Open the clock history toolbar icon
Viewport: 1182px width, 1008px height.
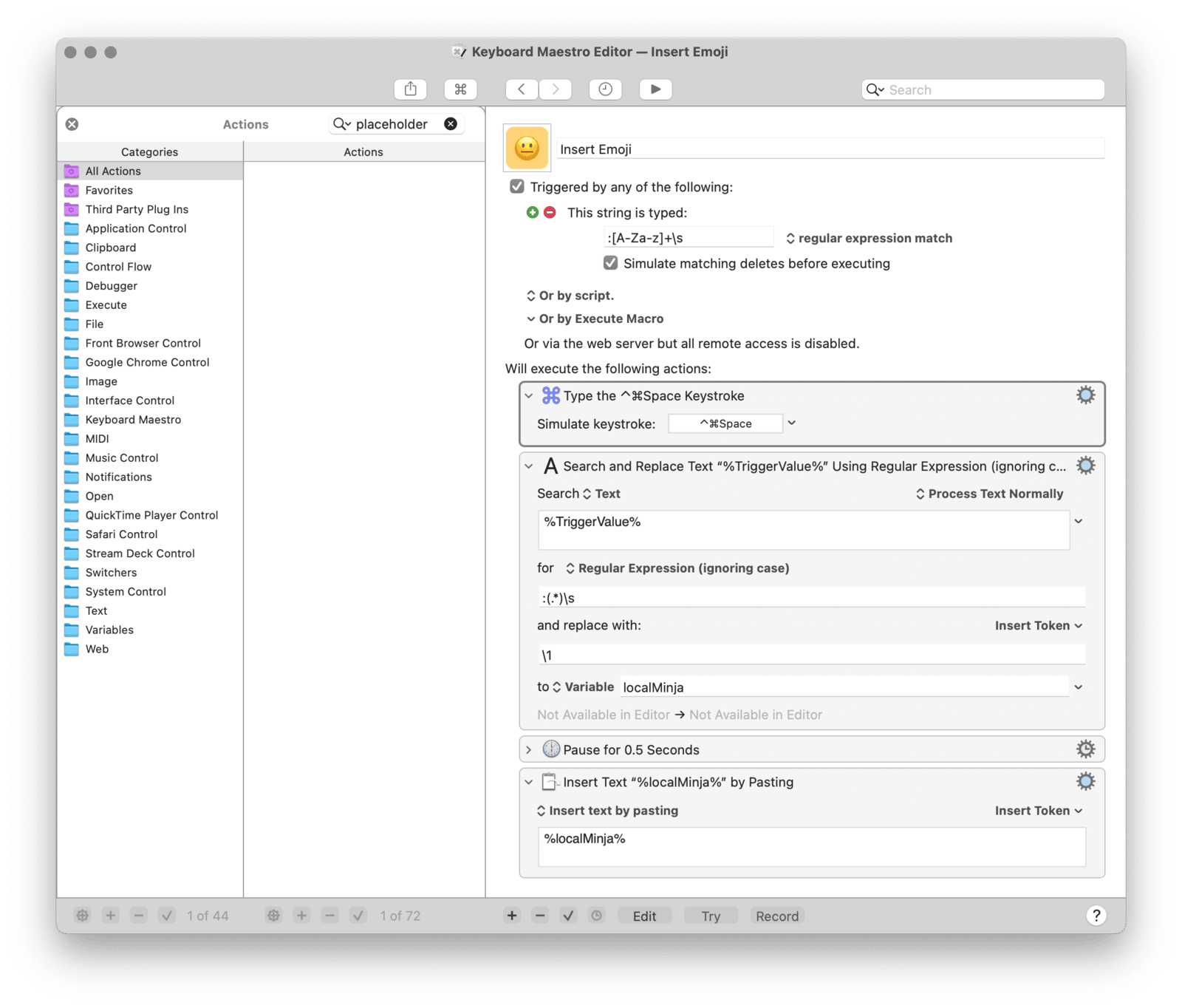(605, 89)
